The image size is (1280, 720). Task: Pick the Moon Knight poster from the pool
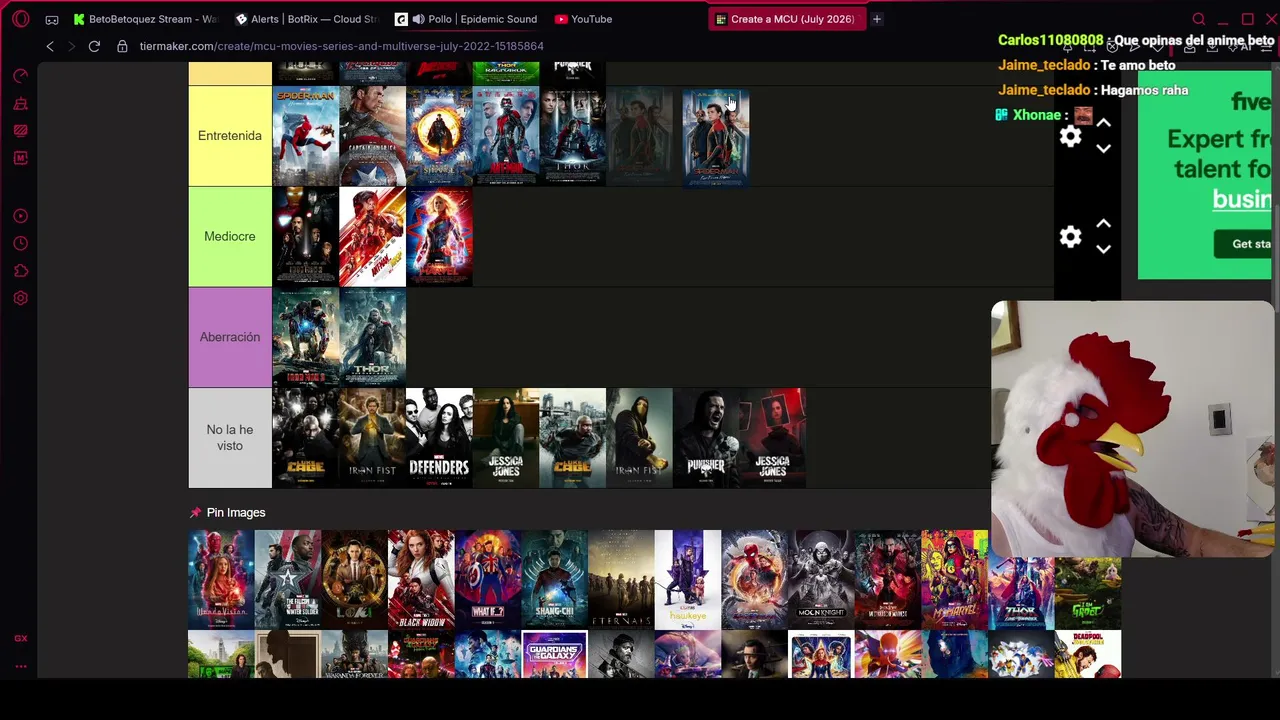[821, 580]
